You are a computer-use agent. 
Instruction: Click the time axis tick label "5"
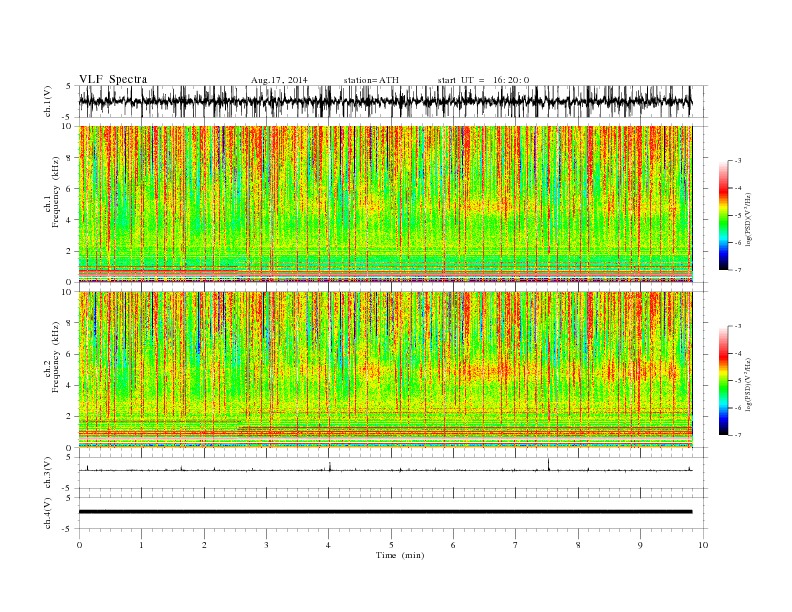pyautogui.click(x=391, y=545)
